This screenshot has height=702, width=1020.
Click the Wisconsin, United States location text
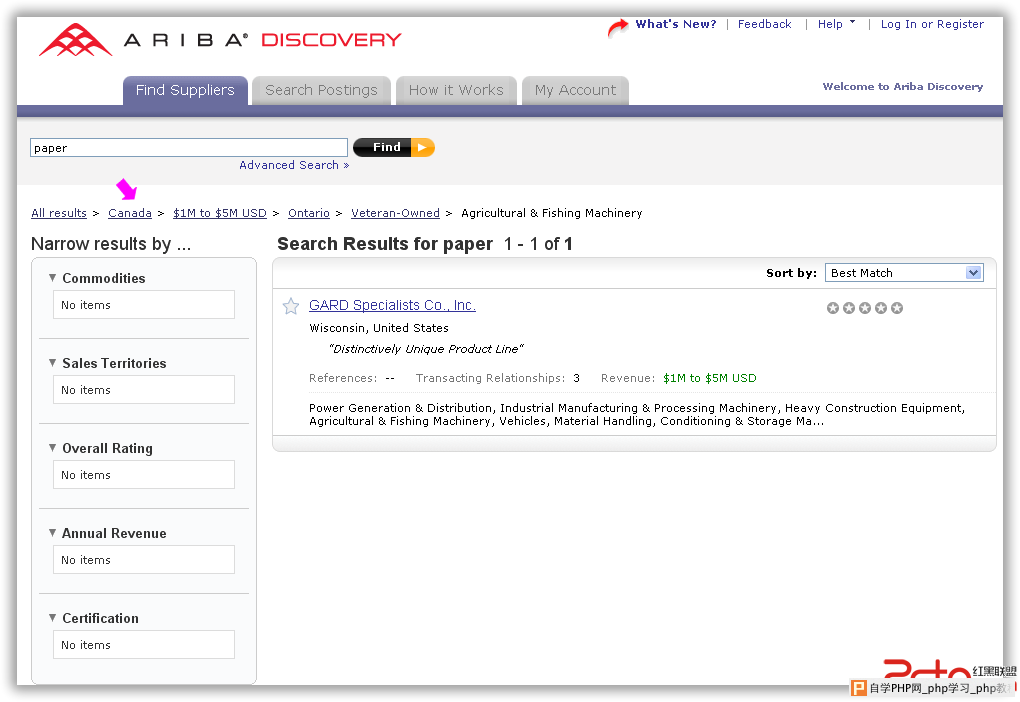(x=379, y=328)
